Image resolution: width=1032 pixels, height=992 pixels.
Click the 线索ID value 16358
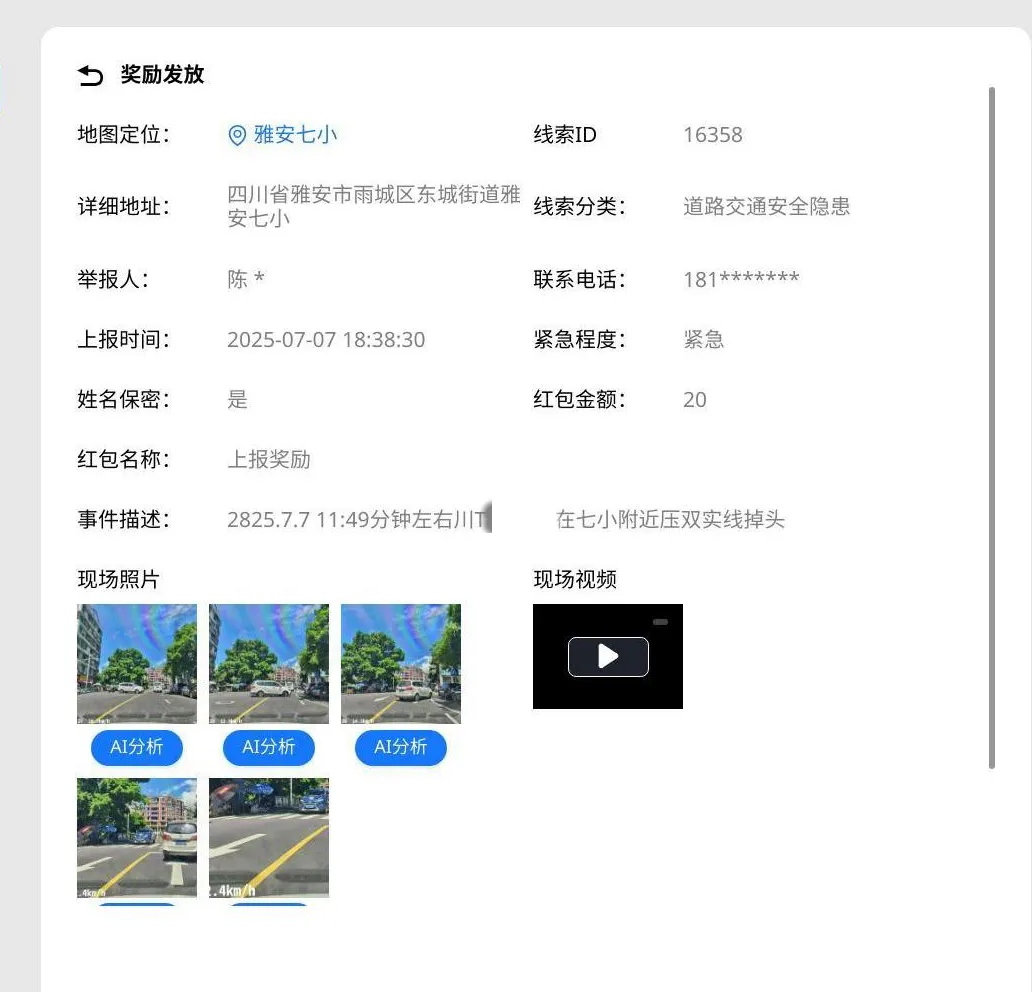[x=712, y=135]
